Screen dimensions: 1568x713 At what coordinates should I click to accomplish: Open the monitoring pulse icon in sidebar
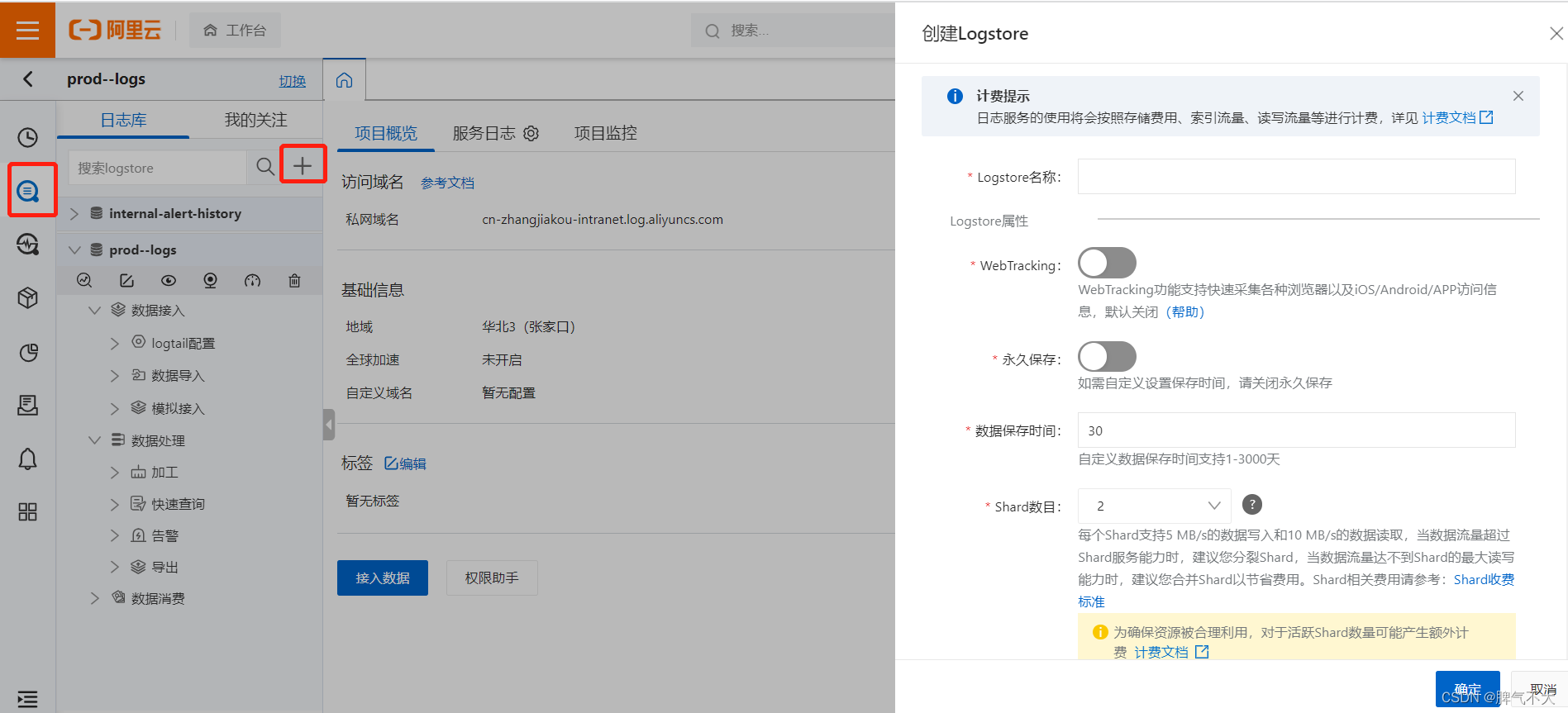28,245
